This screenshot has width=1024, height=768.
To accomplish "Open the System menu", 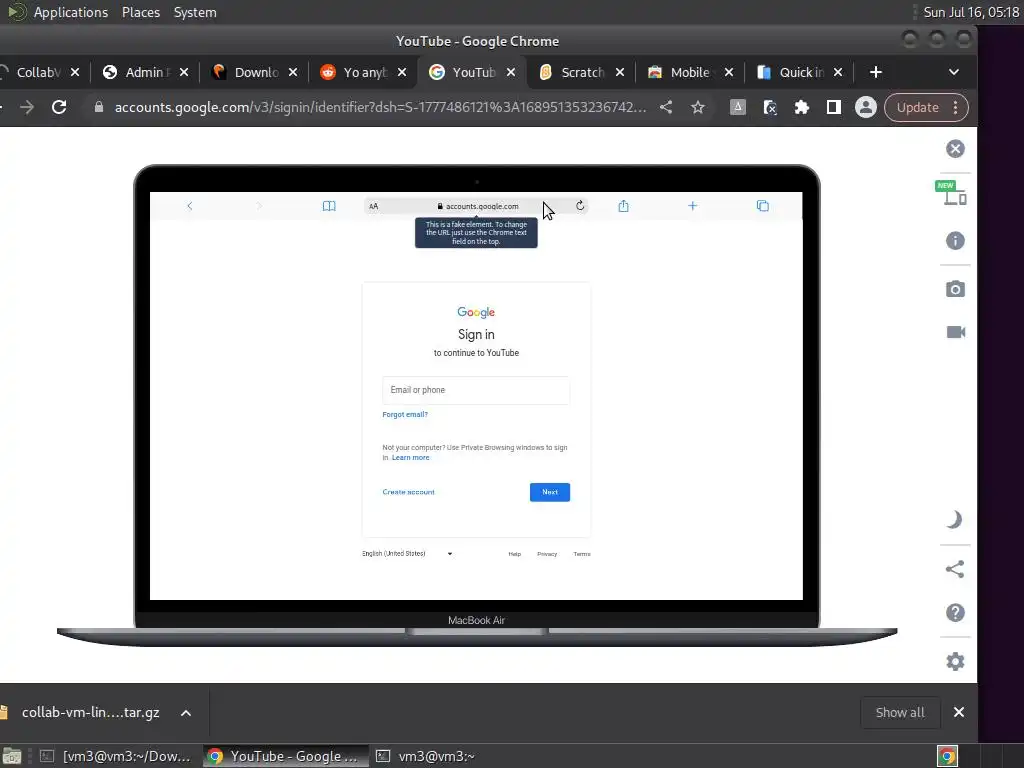I will tap(195, 12).
